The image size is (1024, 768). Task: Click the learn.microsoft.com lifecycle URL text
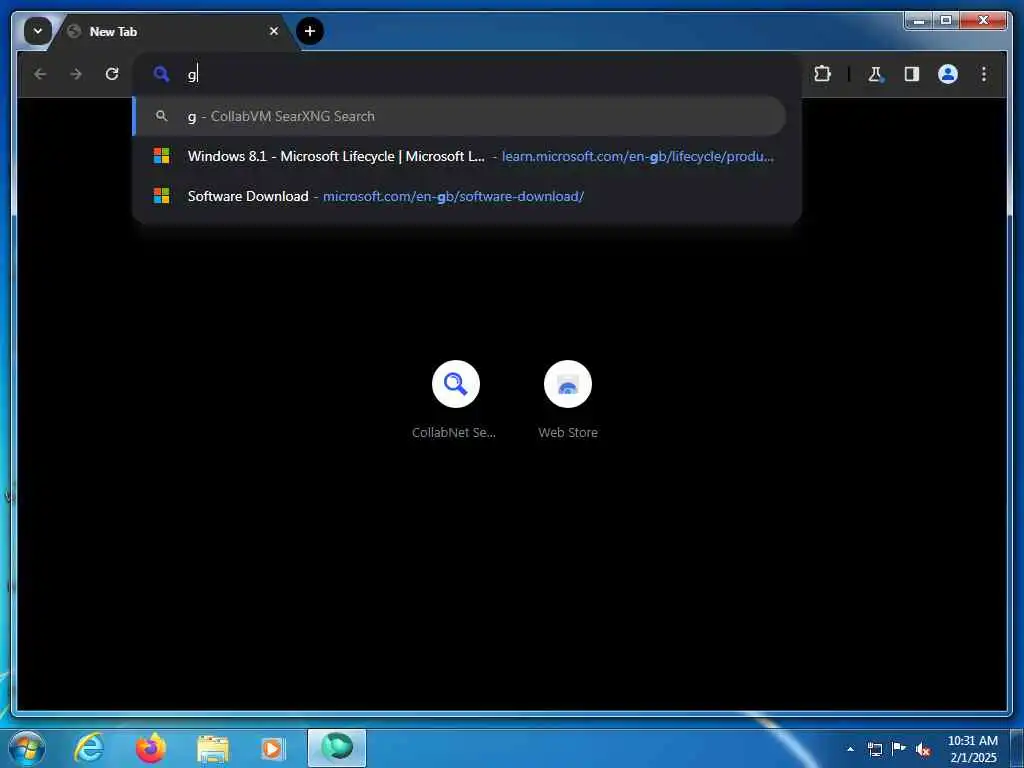(x=637, y=156)
